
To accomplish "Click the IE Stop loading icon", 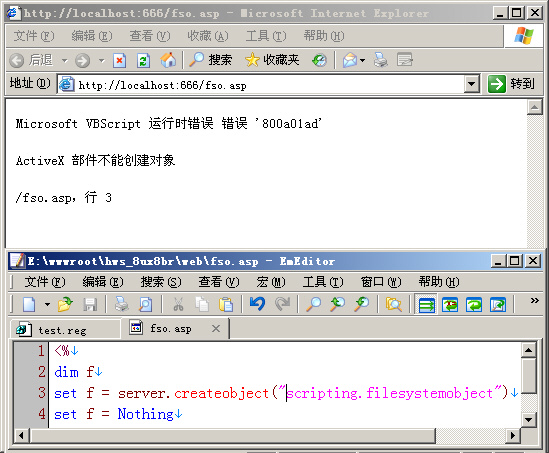I will coord(119,60).
